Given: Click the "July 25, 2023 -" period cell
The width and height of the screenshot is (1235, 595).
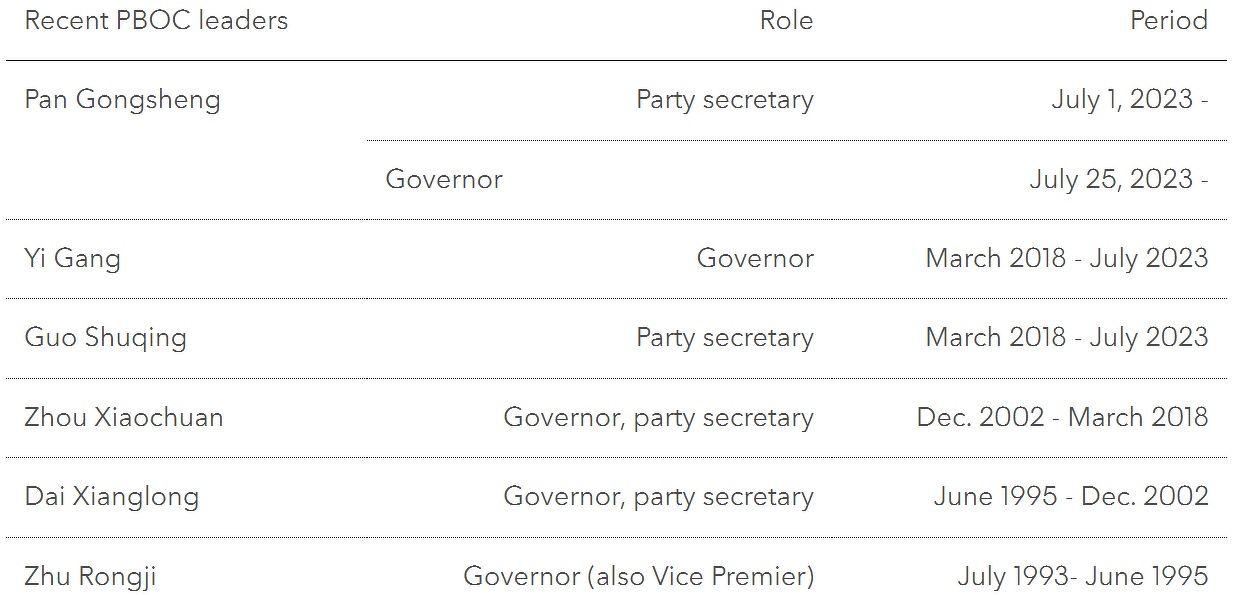Looking at the screenshot, I should [1118, 179].
